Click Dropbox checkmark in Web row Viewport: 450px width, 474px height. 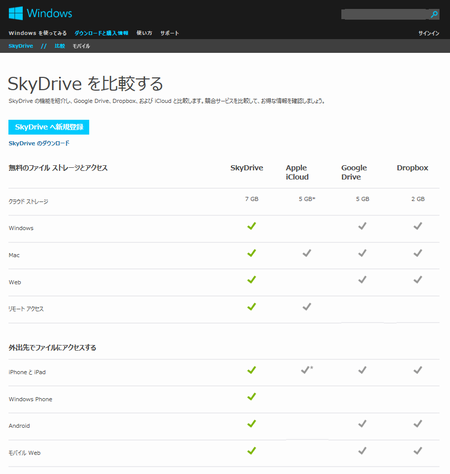(418, 280)
